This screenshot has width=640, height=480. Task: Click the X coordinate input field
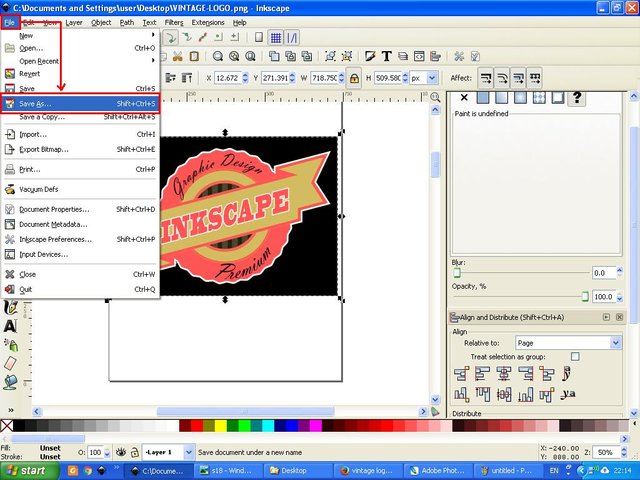228,78
